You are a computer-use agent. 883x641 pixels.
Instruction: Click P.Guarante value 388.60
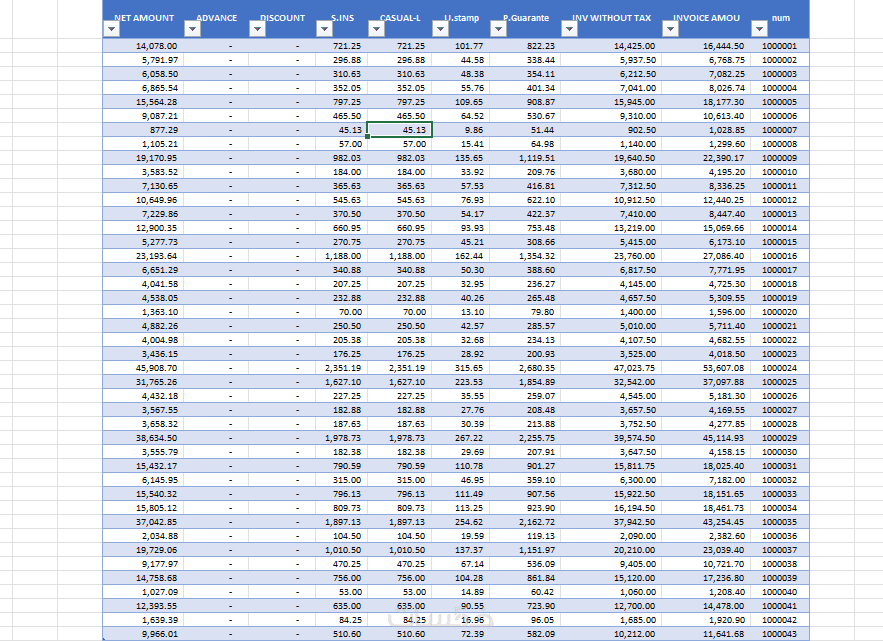click(525, 270)
